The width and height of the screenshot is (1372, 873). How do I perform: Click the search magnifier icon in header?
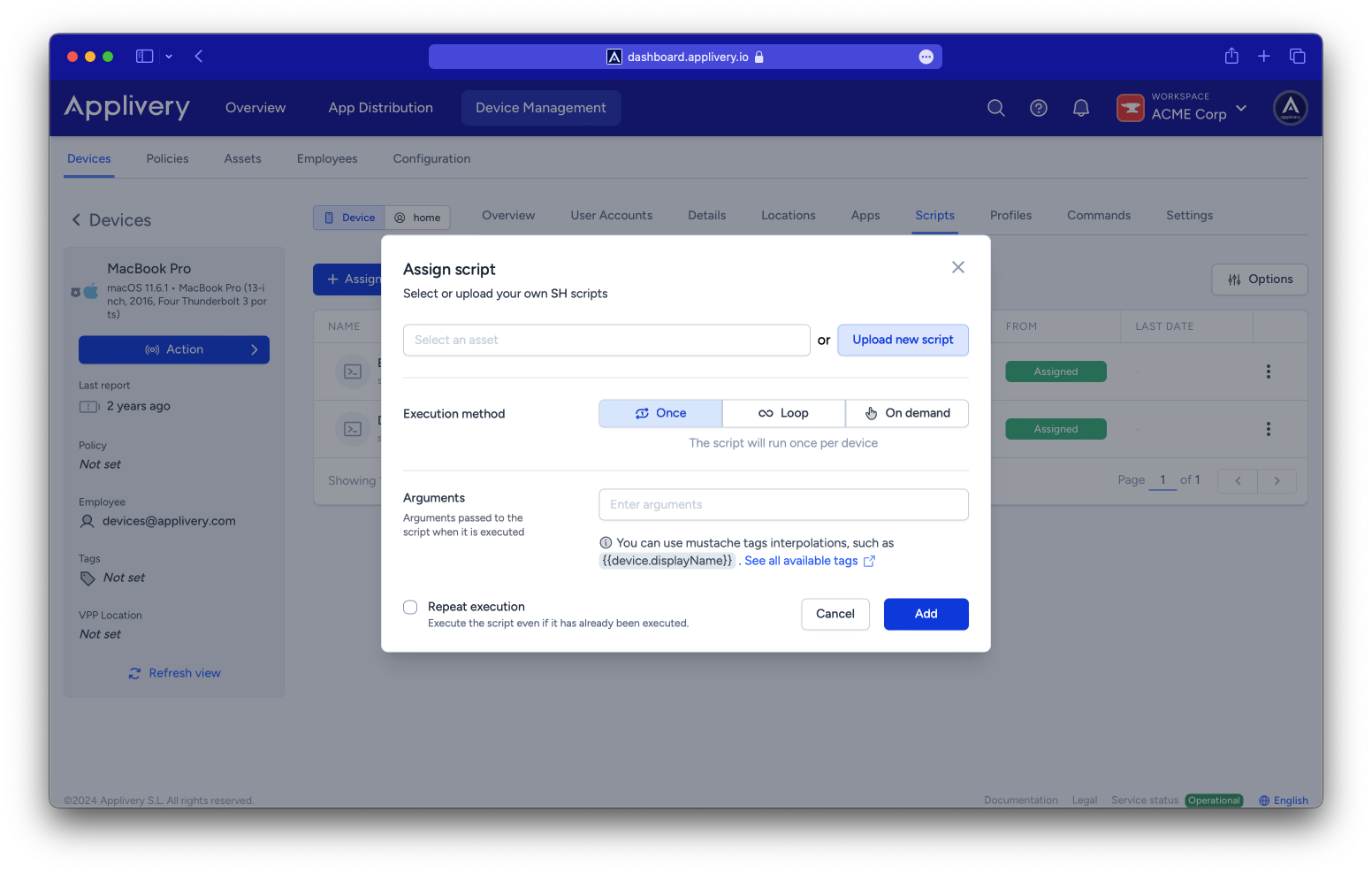coord(995,108)
